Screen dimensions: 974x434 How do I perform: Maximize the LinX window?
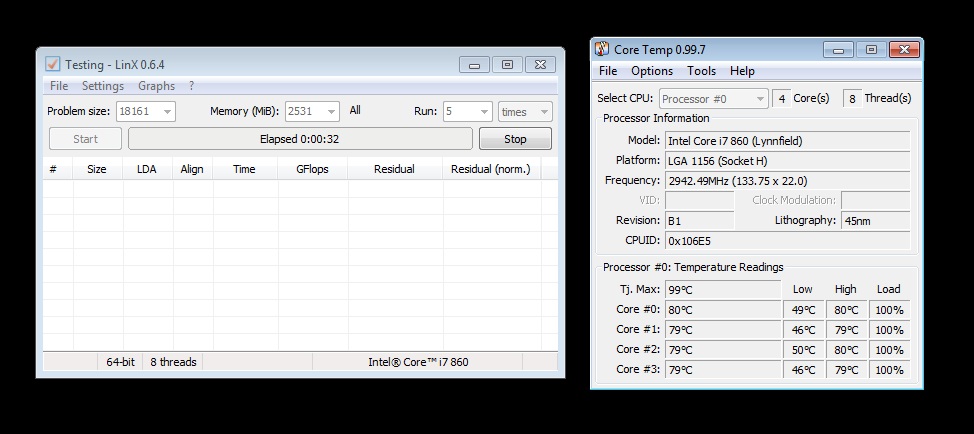click(507, 65)
